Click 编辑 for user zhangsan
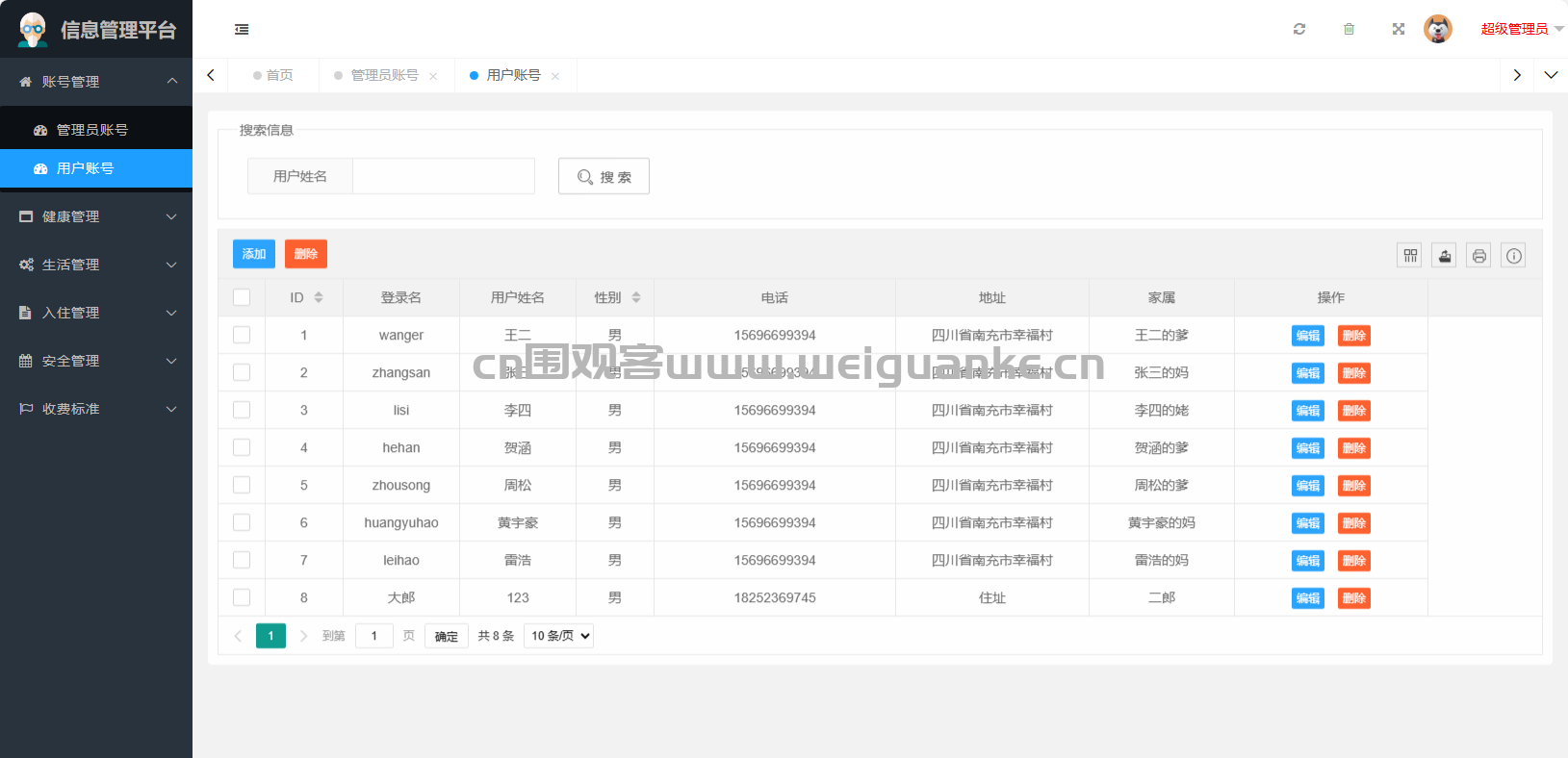Image resolution: width=1568 pixels, height=758 pixels. (x=1308, y=373)
